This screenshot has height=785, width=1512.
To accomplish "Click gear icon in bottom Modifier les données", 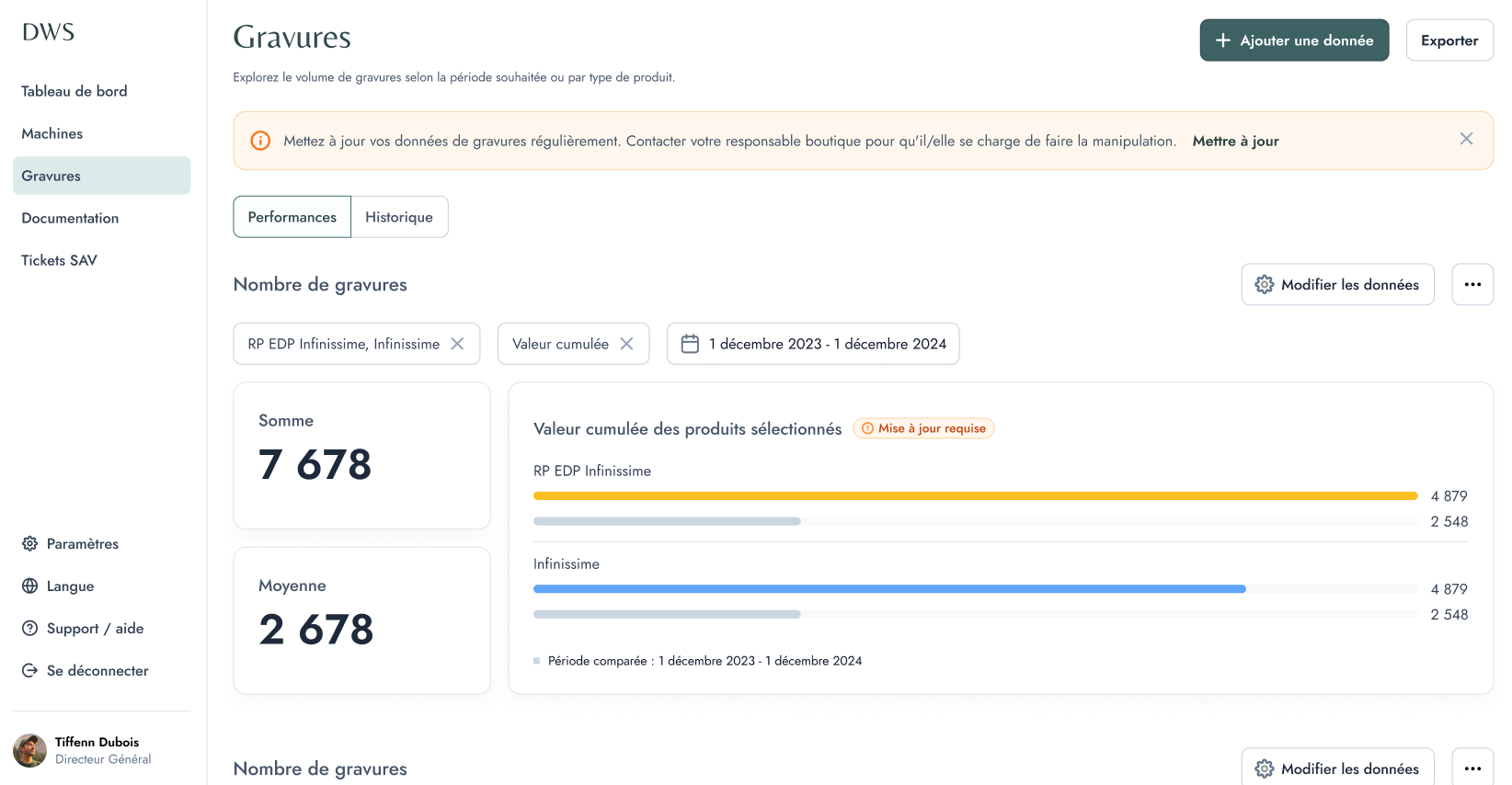I will click(1265, 768).
